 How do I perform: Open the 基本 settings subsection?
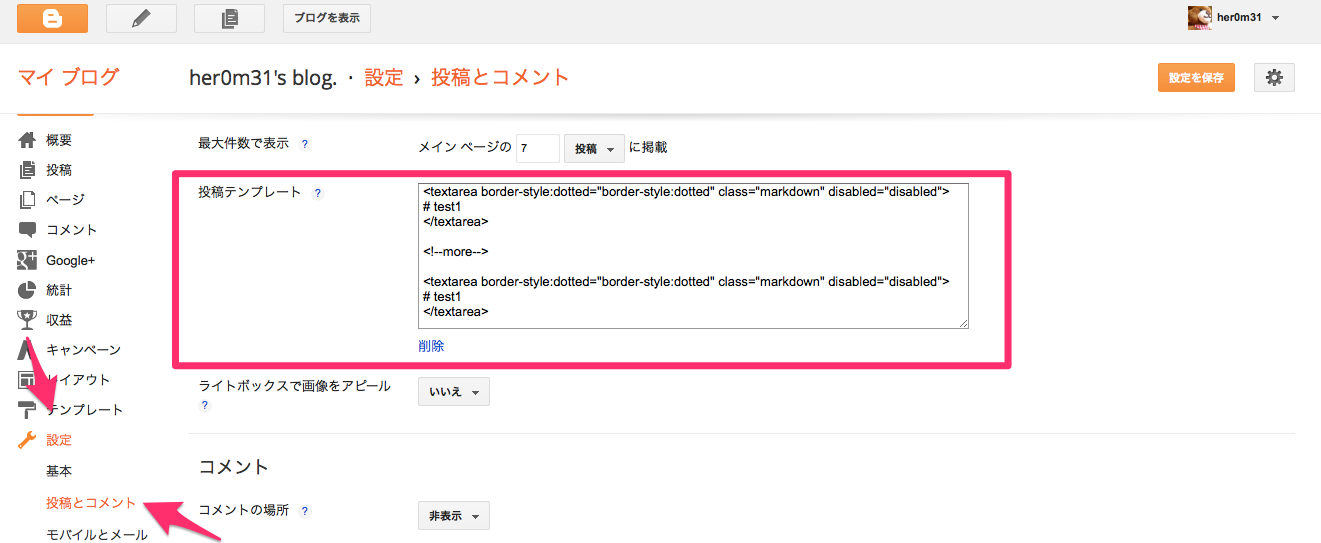click(x=59, y=471)
